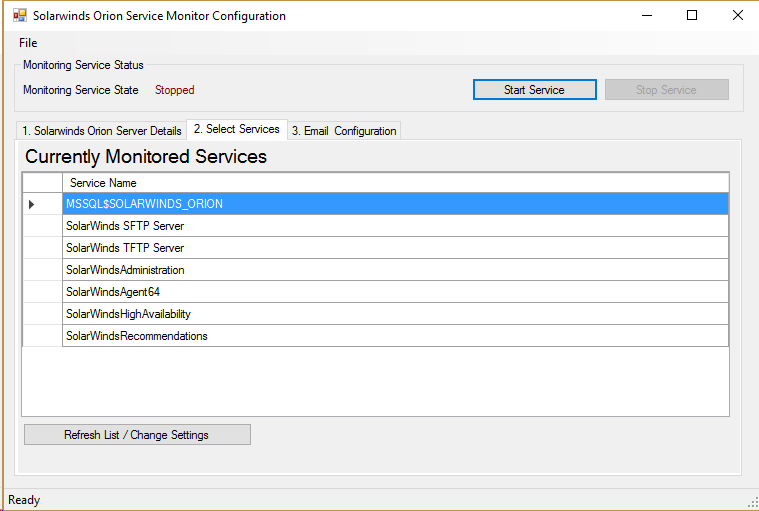This screenshot has height=511, width=759.
Task: Select the SolarWindsAgent64 row
Action: point(395,292)
